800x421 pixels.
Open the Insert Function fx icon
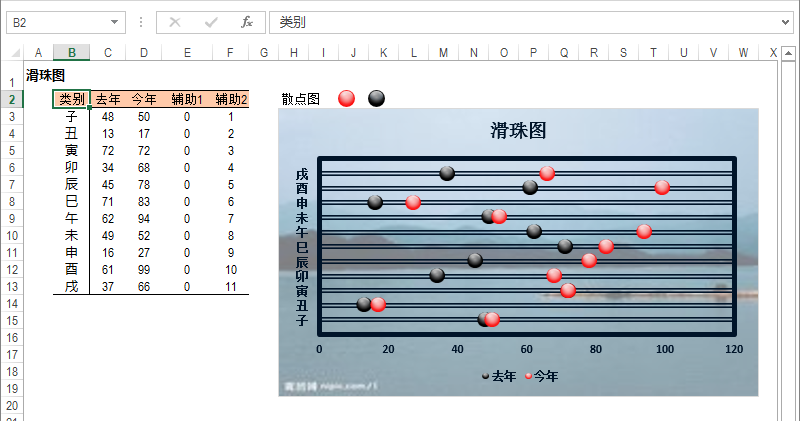point(247,22)
